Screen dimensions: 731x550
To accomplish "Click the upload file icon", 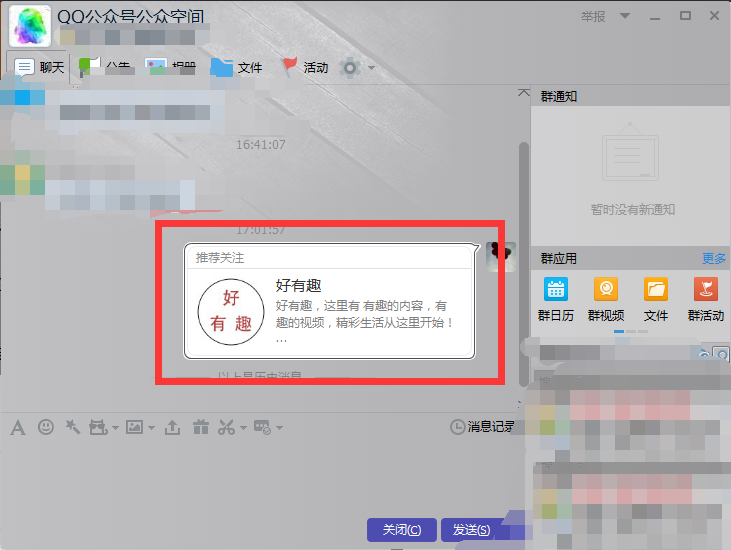I will coord(172,427).
